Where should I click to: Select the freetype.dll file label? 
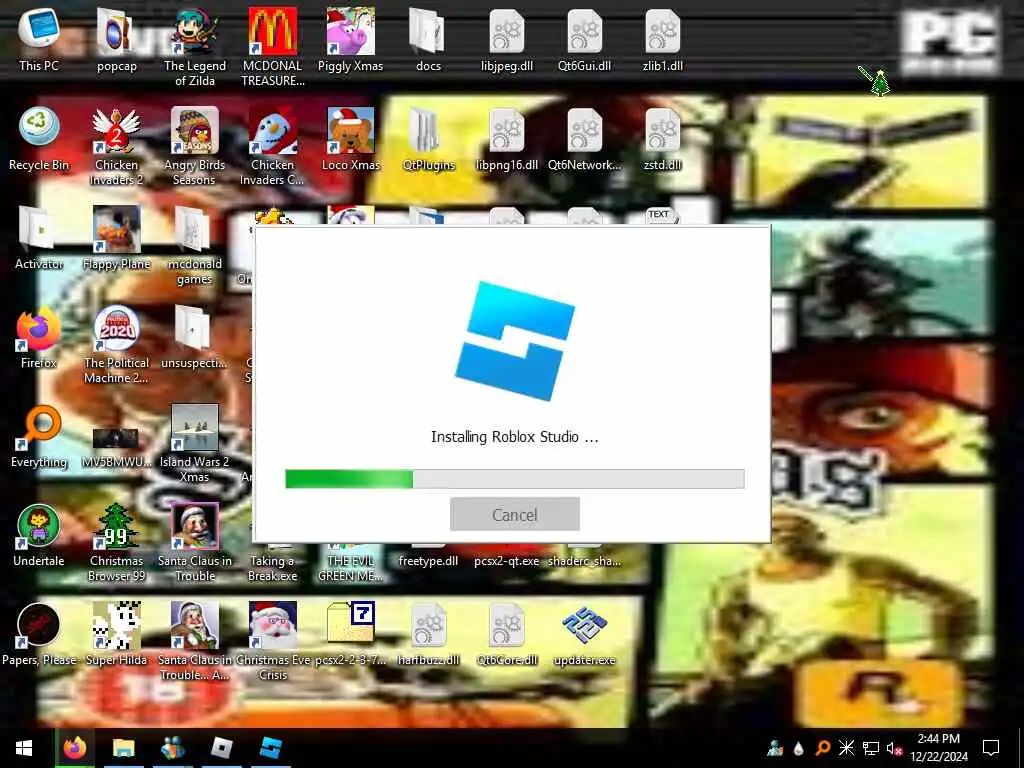pos(428,561)
